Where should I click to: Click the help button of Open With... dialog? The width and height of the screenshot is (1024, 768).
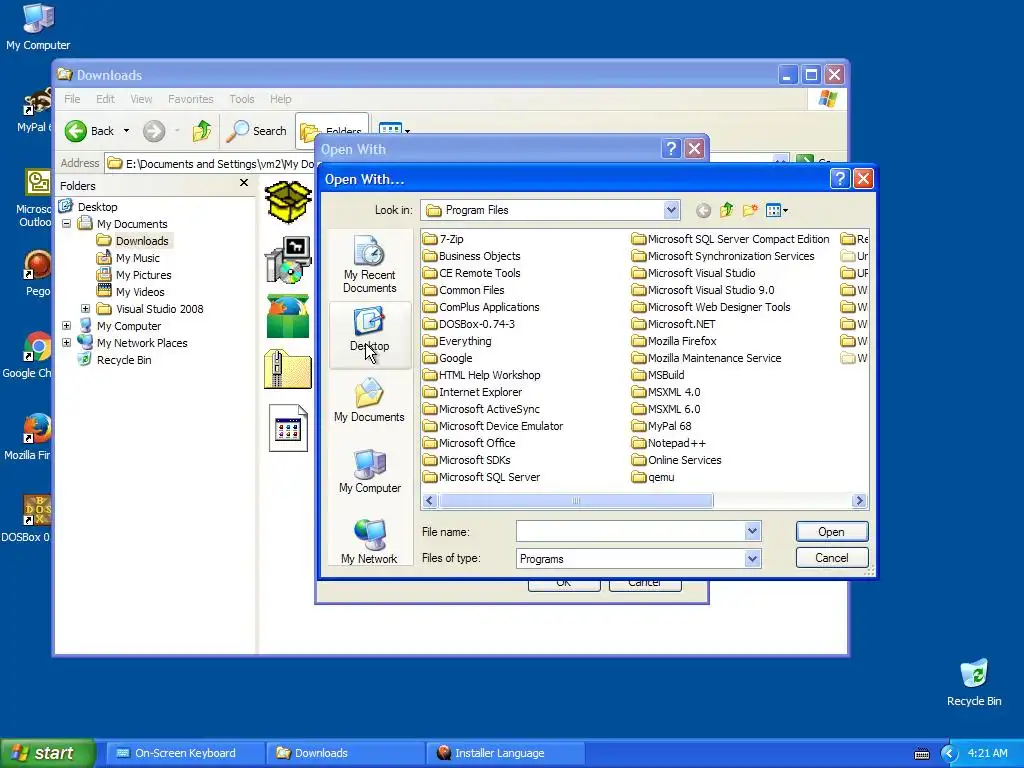click(x=840, y=179)
